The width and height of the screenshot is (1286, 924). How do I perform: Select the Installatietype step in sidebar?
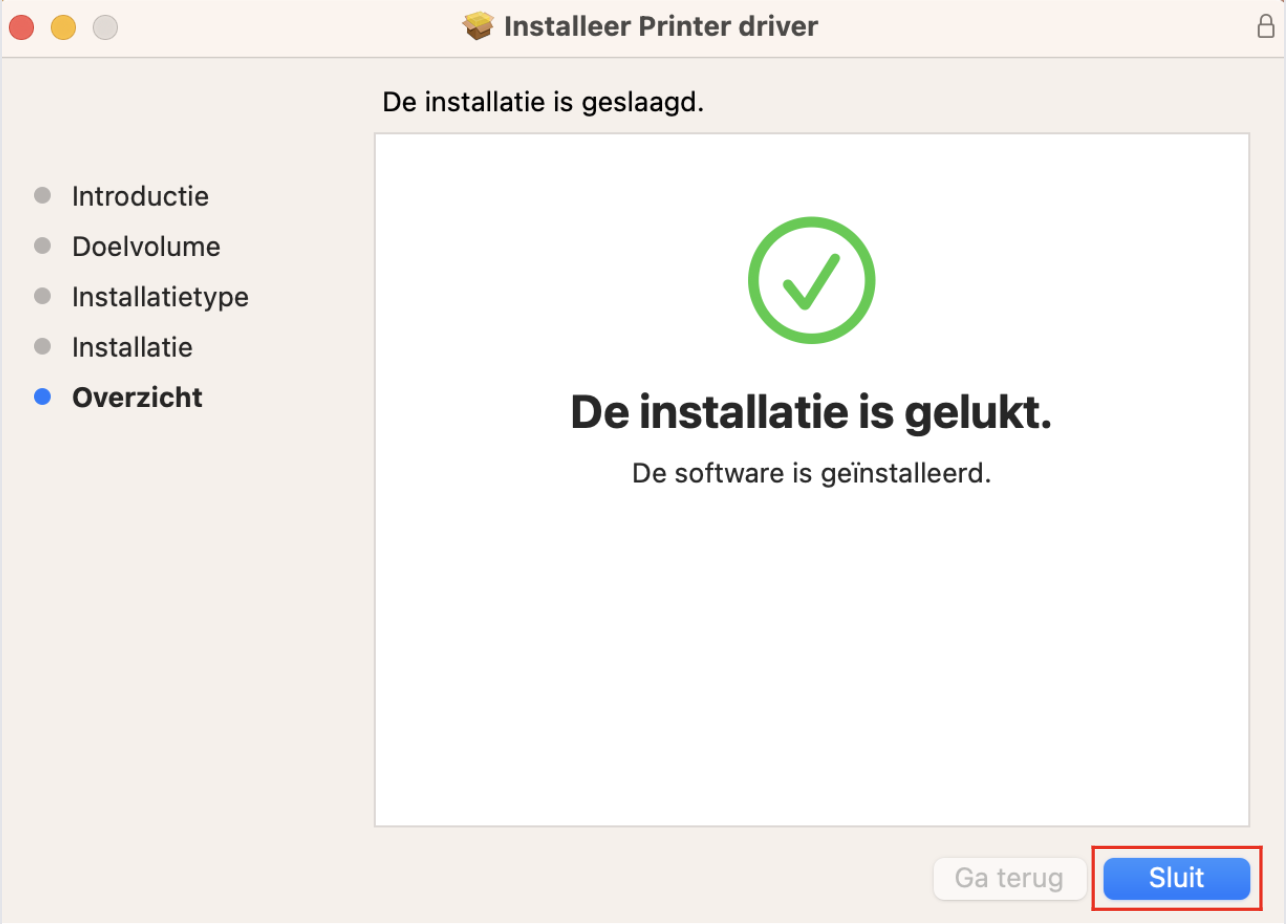click(x=160, y=297)
